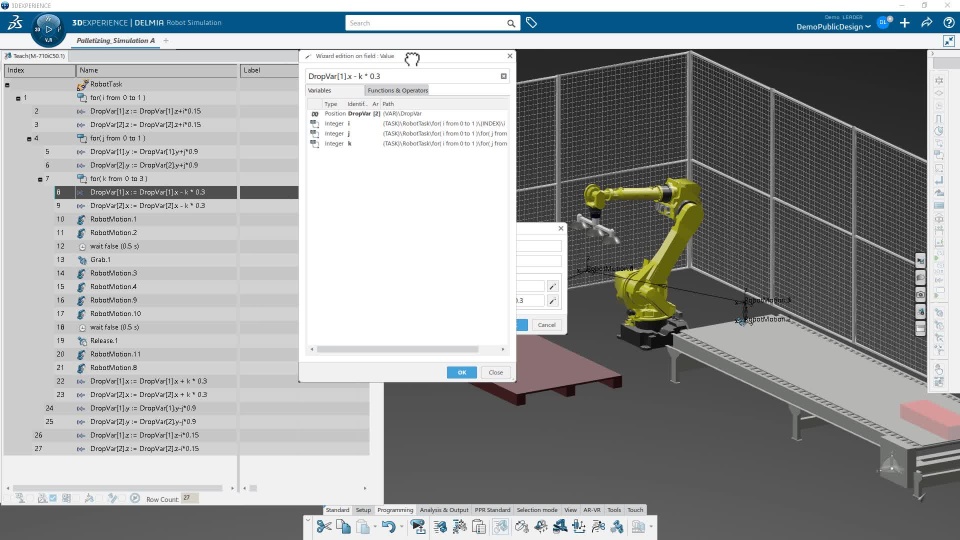Click the Label column header
The height and width of the screenshot is (540, 960).
click(x=269, y=70)
